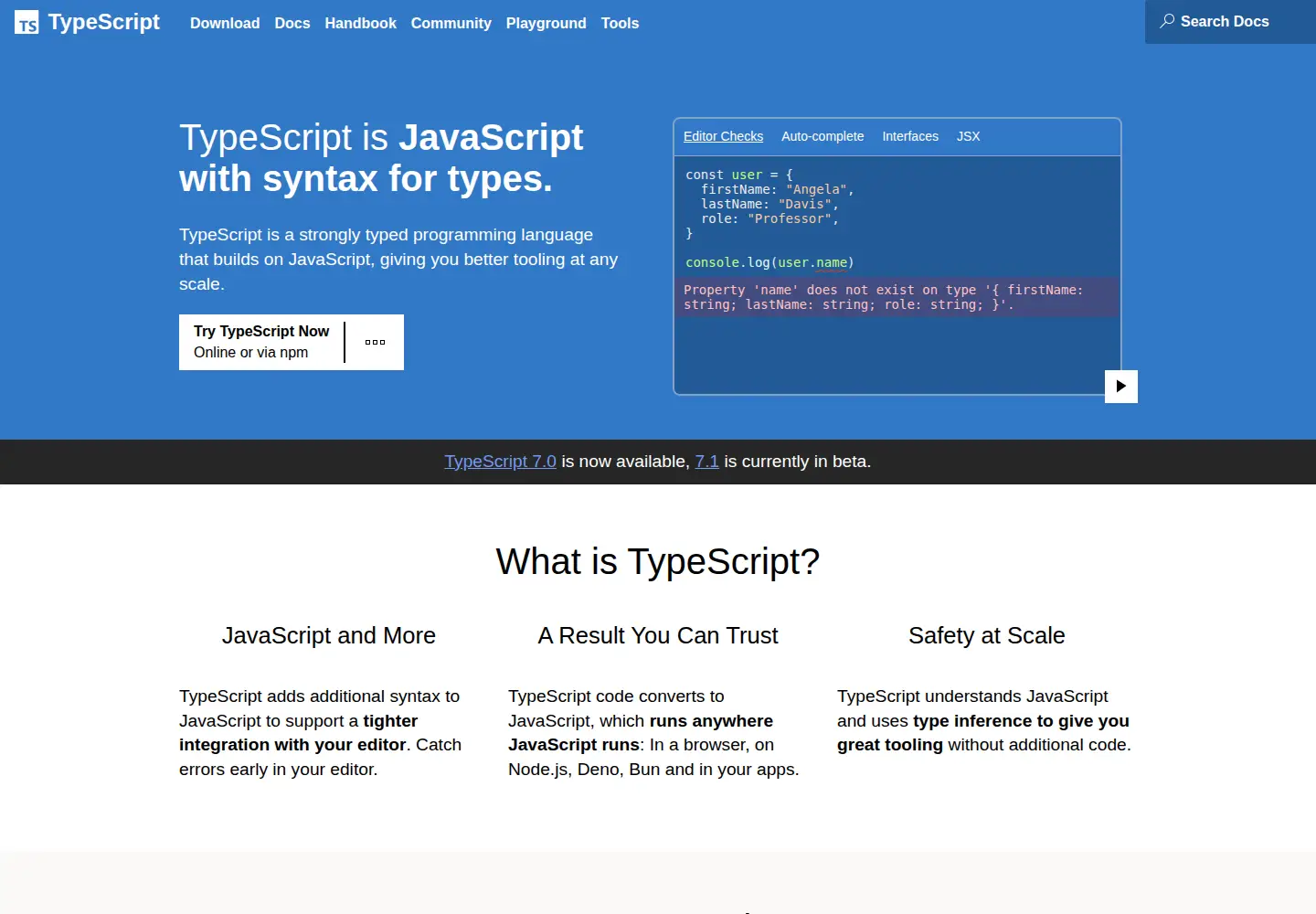The width and height of the screenshot is (1316, 914).
Task: Select the Editor Checks tab
Action: 723,136
